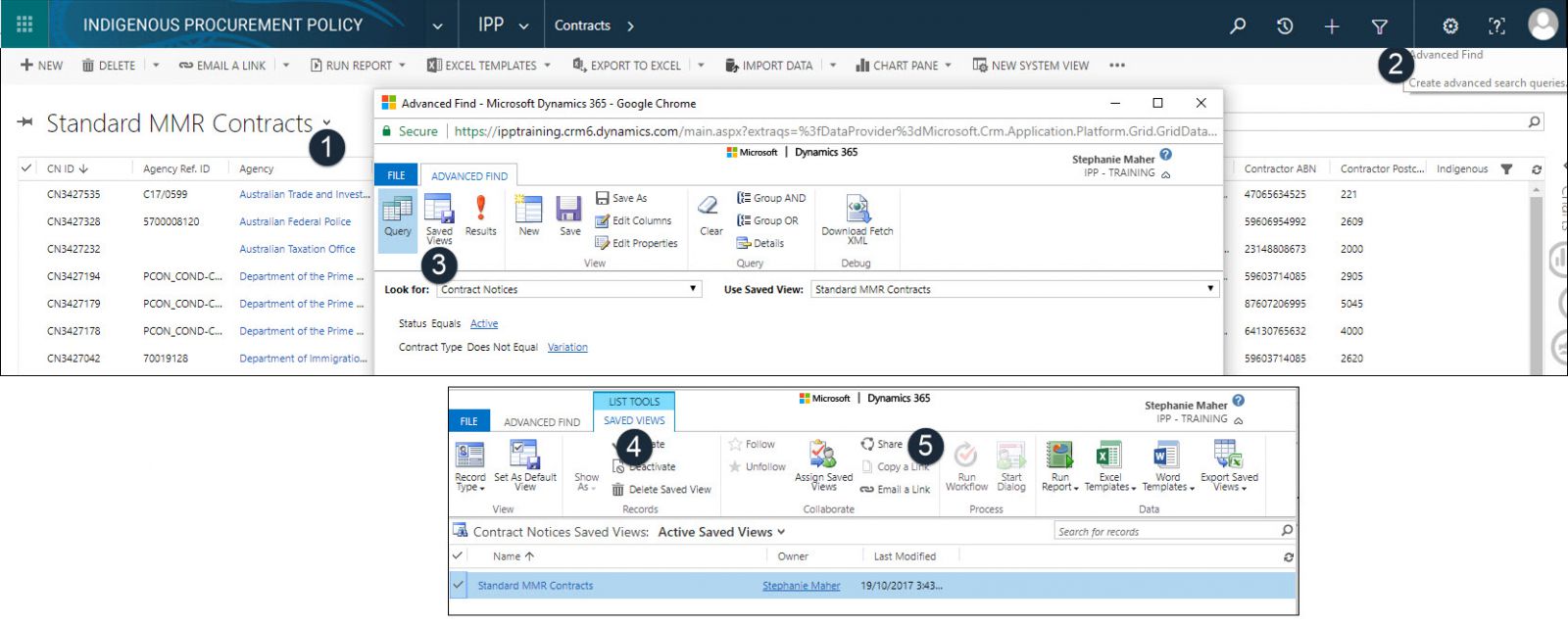1568x626 pixels.
Task: Click Start Dialog icon
Action: (x=1011, y=465)
